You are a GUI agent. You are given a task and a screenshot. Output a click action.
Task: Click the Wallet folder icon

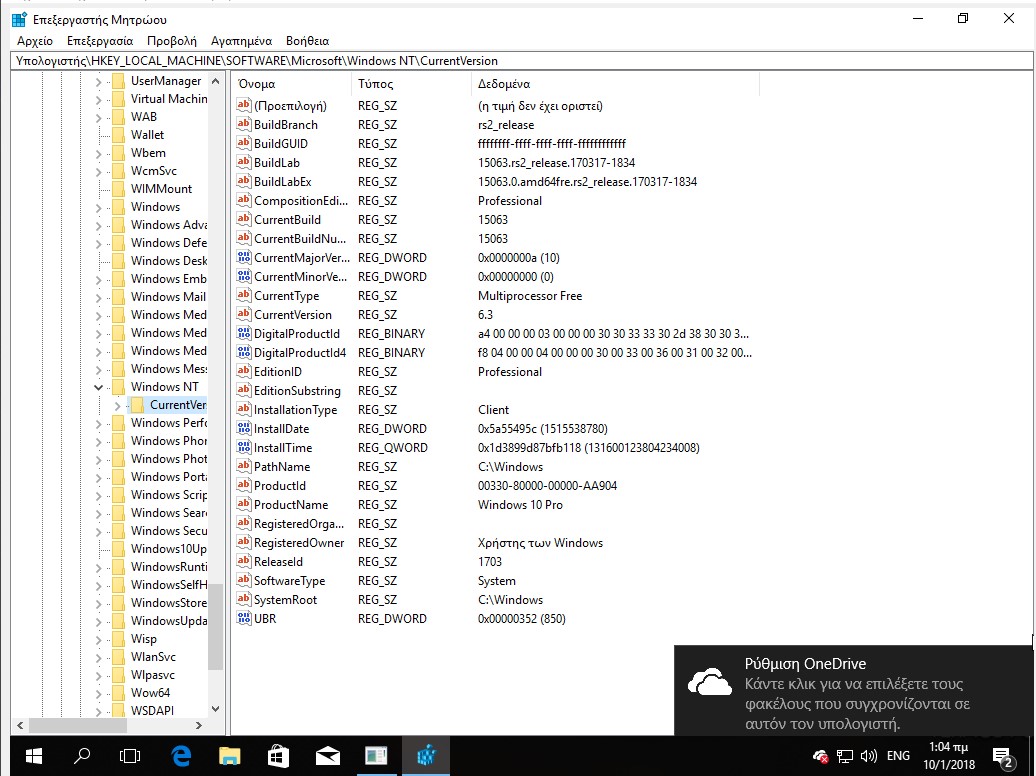point(118,135)
